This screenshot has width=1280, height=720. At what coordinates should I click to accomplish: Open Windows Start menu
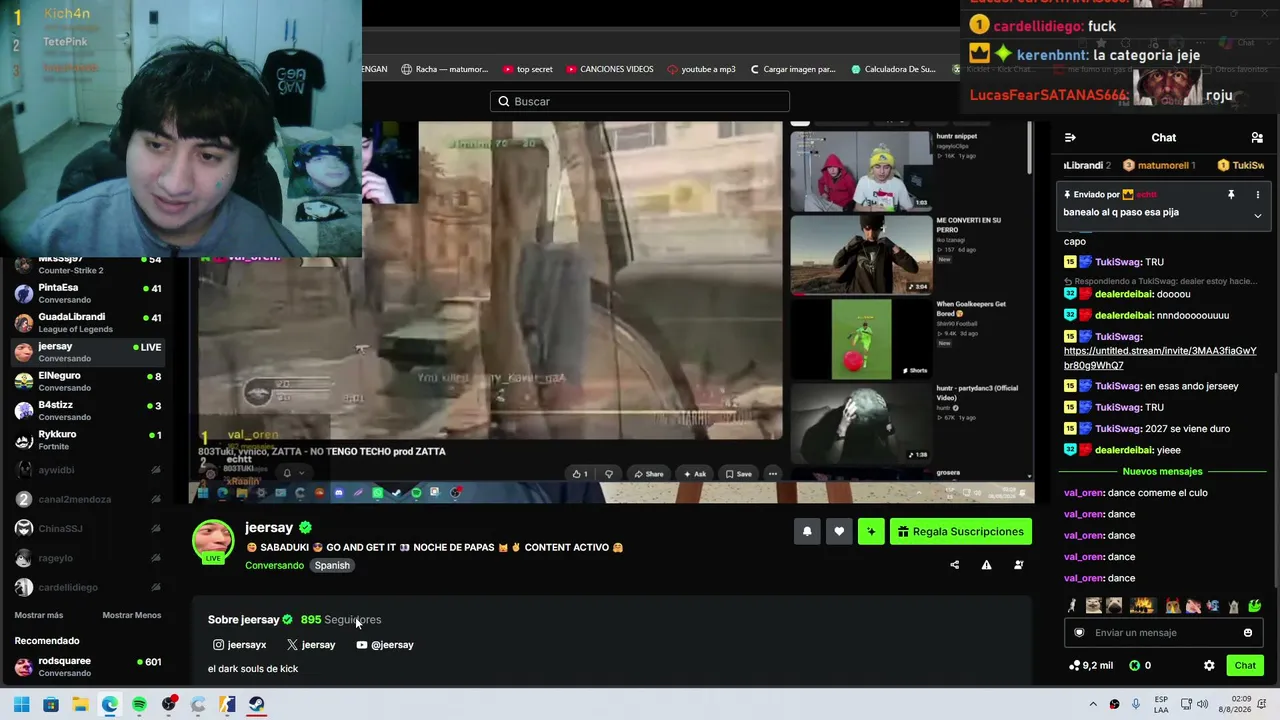[21, 704]
